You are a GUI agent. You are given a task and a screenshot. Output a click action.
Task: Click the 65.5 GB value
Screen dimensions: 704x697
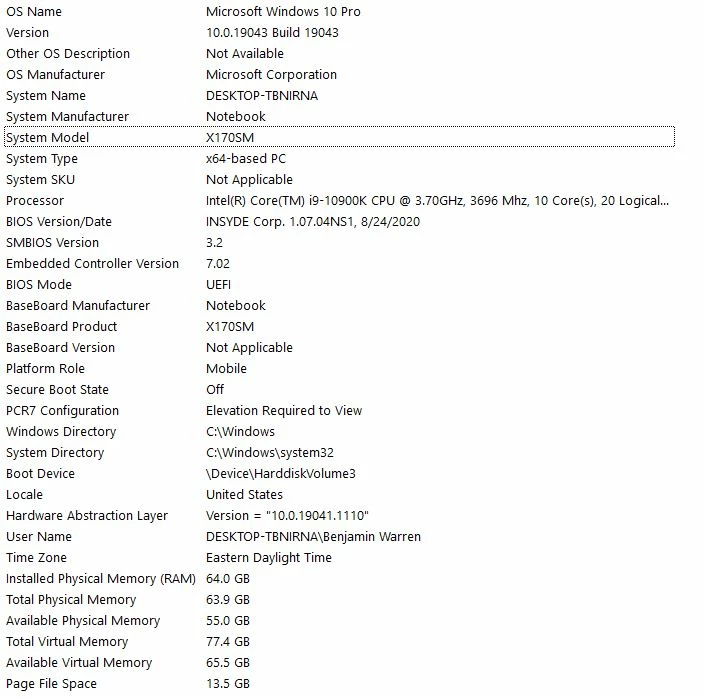click(228, 663)
